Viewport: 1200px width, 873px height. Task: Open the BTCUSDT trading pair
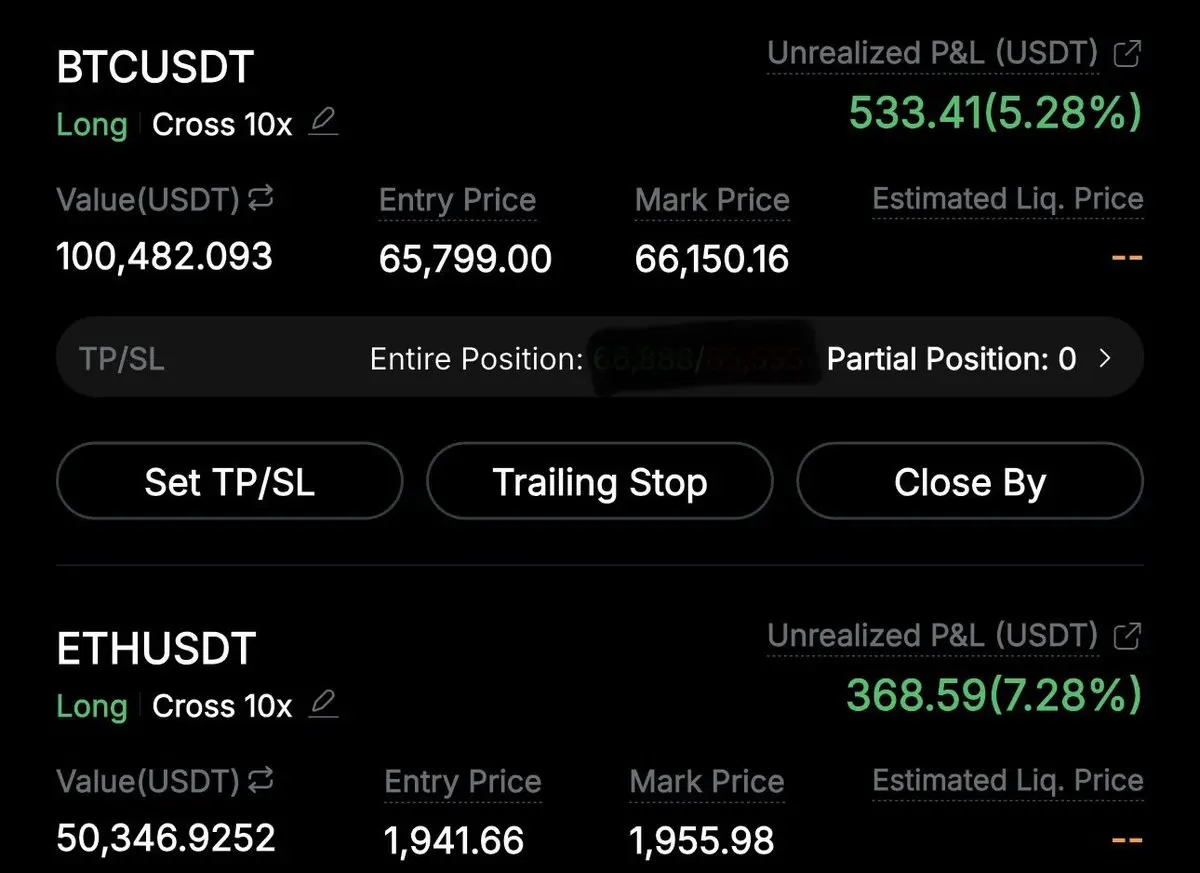[x=155, y=67]
